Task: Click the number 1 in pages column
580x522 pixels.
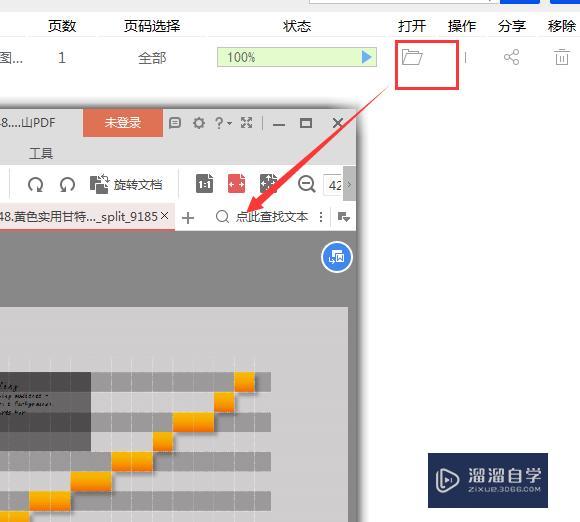Action: 62,58
